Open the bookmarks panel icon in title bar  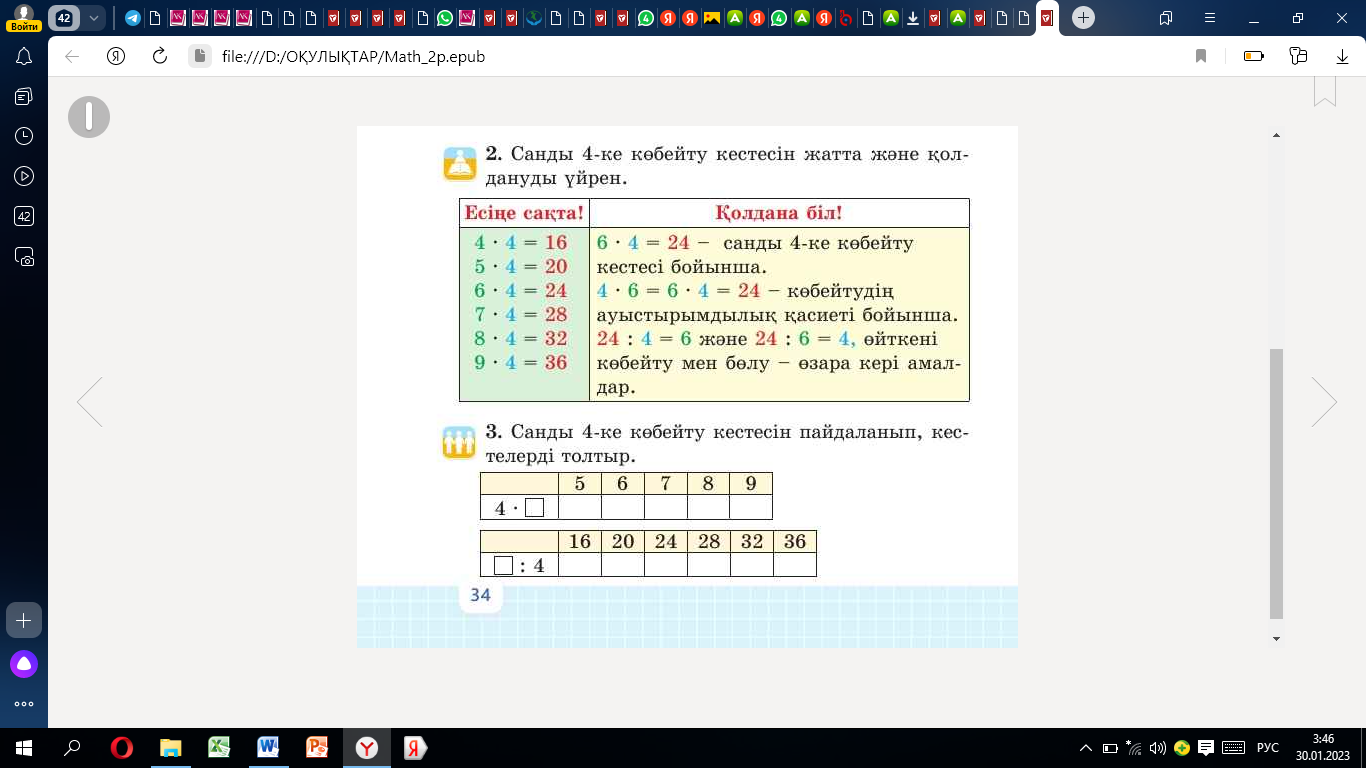coord(1166,18)
